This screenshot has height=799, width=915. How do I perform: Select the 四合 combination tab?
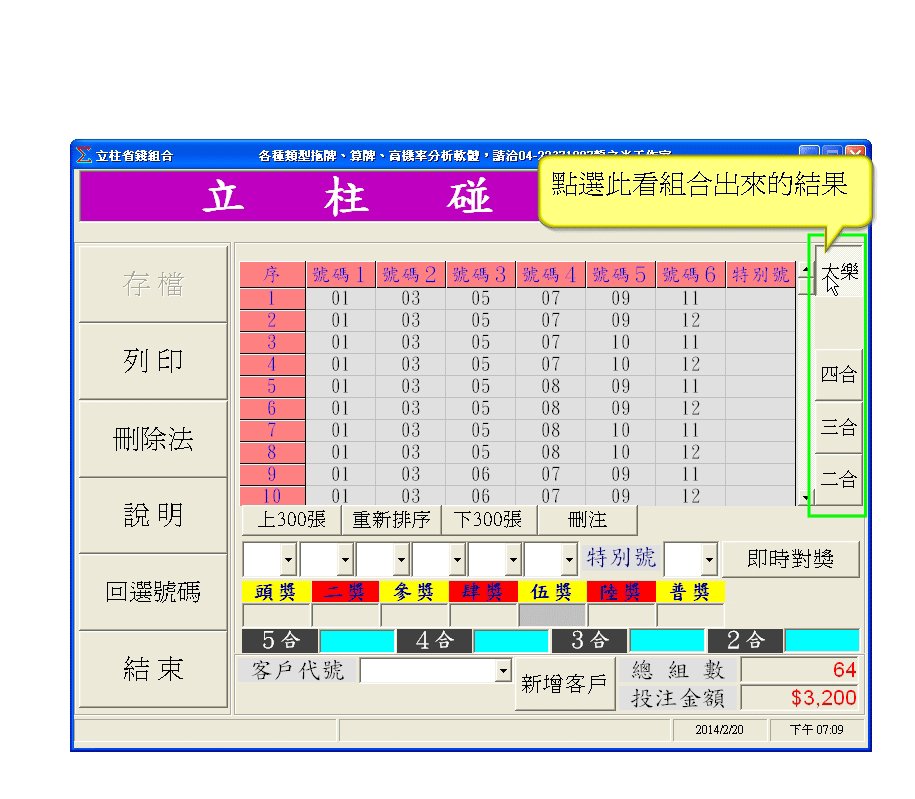coord(839,375)
